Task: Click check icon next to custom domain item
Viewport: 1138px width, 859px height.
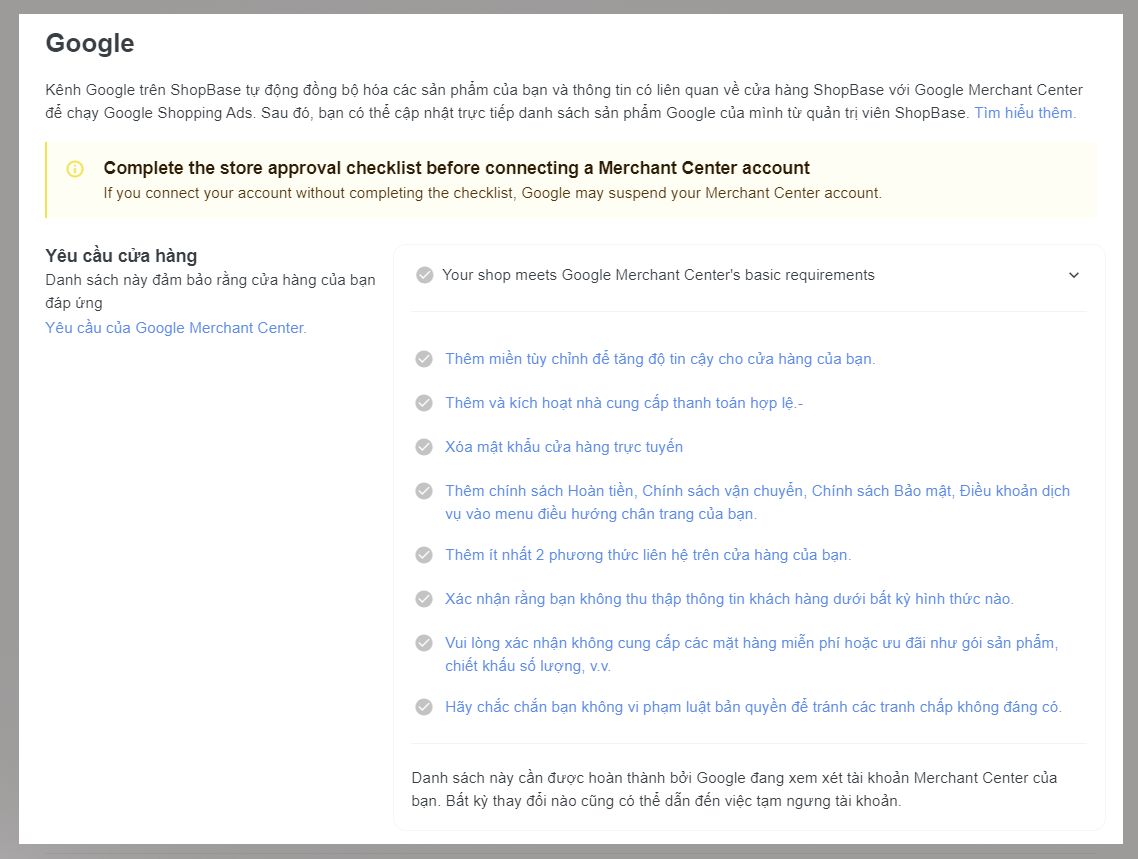Action: point(424,359)
